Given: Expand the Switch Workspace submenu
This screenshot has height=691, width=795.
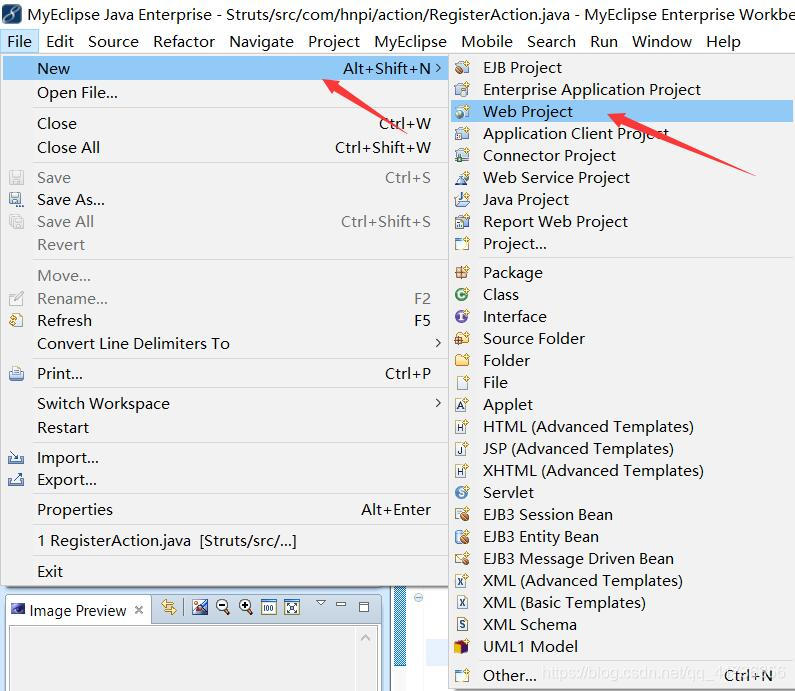Looking at the screenshot, I should (438, 403).
